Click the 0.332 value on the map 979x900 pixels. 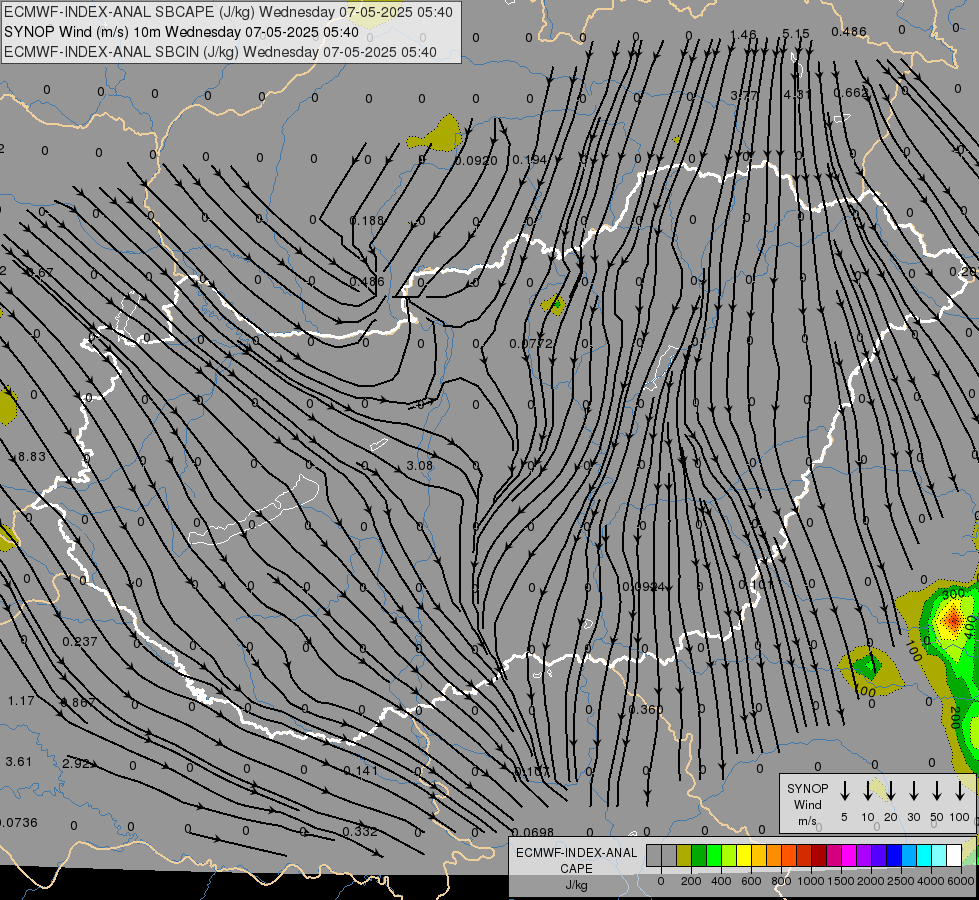pos(360,831)
